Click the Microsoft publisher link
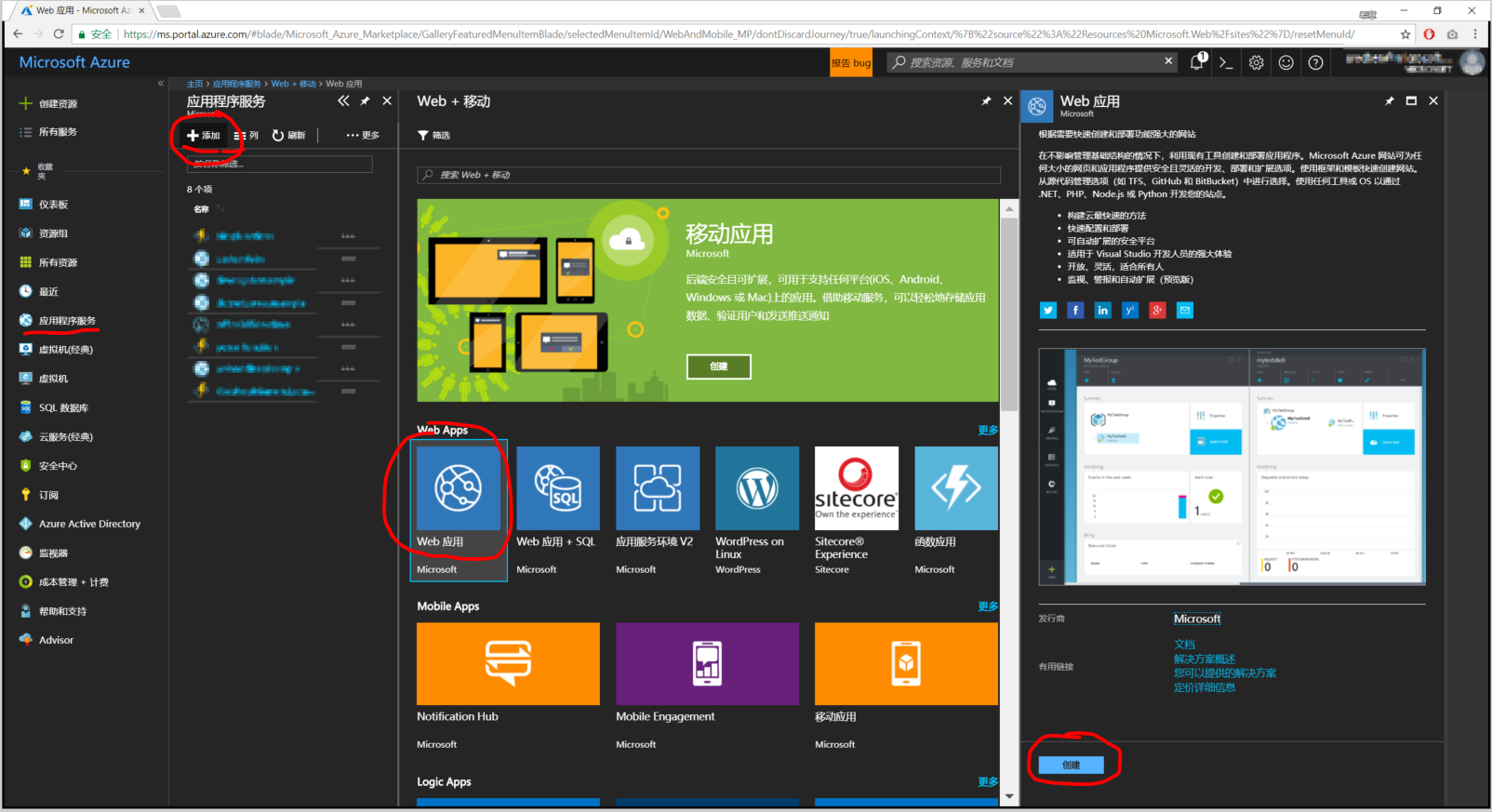1492x812 pixels. (1197, 619)
